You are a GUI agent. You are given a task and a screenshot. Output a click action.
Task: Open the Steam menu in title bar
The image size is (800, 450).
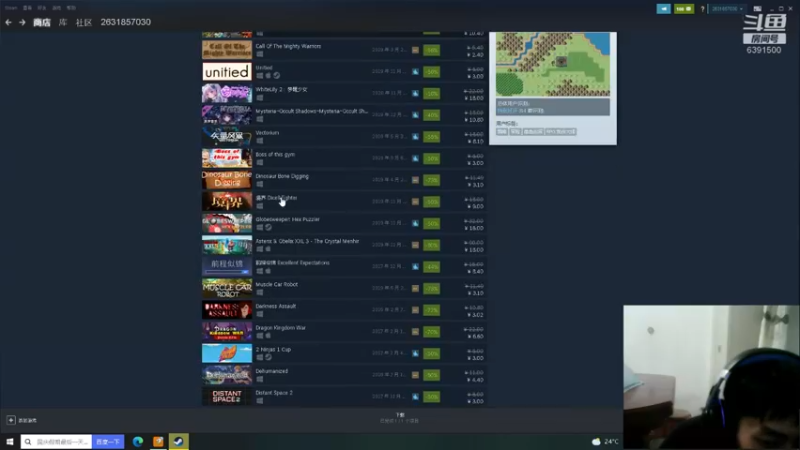click(11, 8)
